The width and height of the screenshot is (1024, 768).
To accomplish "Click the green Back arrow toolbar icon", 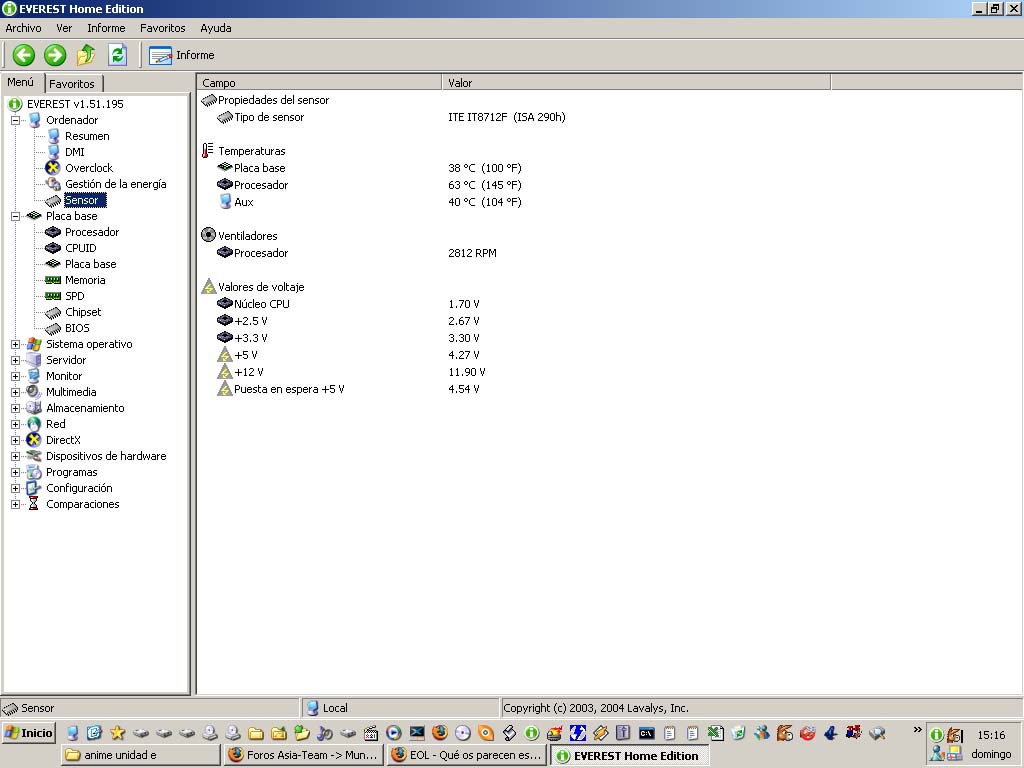I will point(24,55).
